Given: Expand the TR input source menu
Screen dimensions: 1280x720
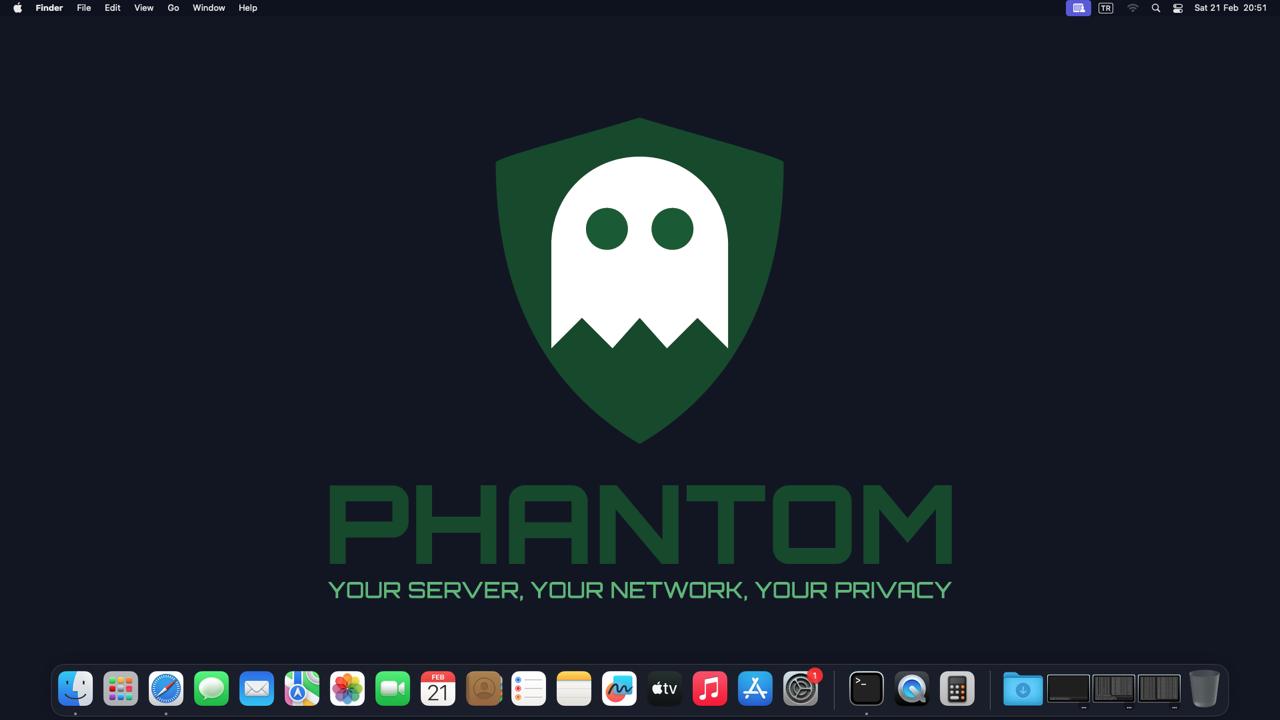Looking at the screenshot, I should point(1106,8).
